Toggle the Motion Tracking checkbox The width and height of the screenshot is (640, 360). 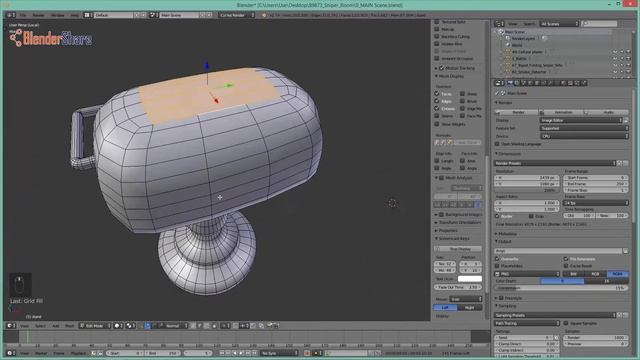[441, 68]
